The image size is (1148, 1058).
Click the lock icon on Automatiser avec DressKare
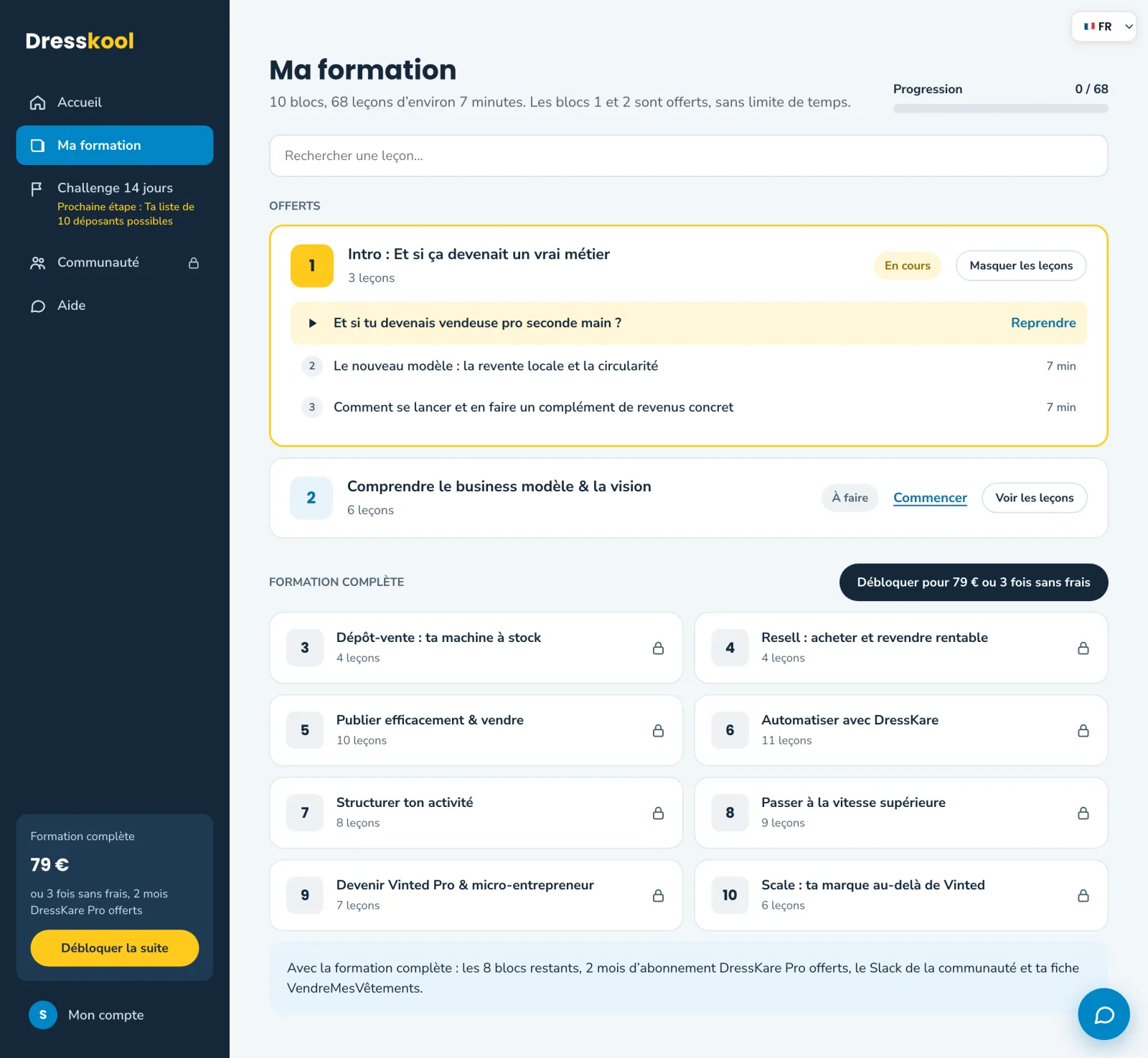tap(1083, 731)
